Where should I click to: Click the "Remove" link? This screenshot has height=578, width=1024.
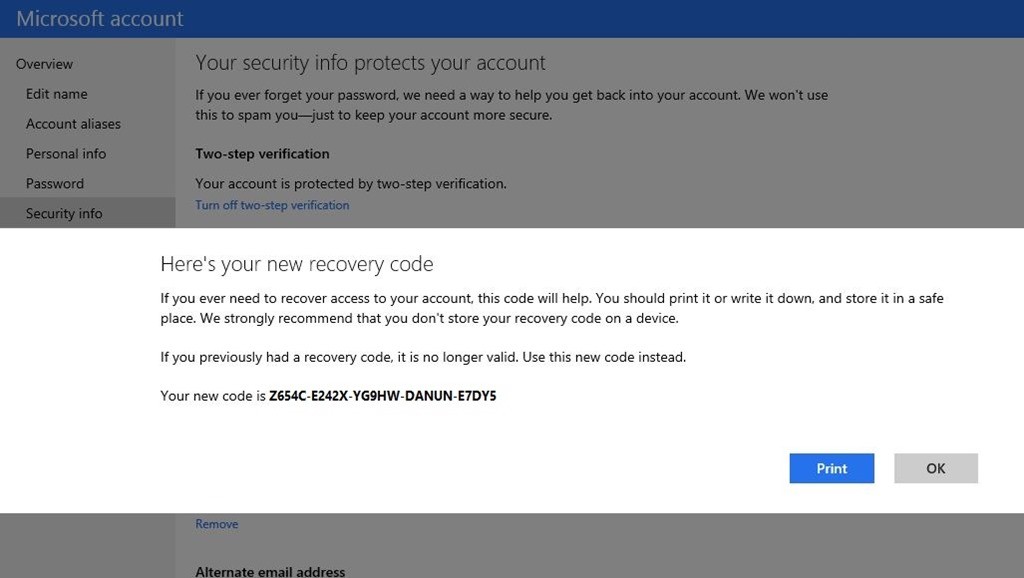(x=216, y=523)
